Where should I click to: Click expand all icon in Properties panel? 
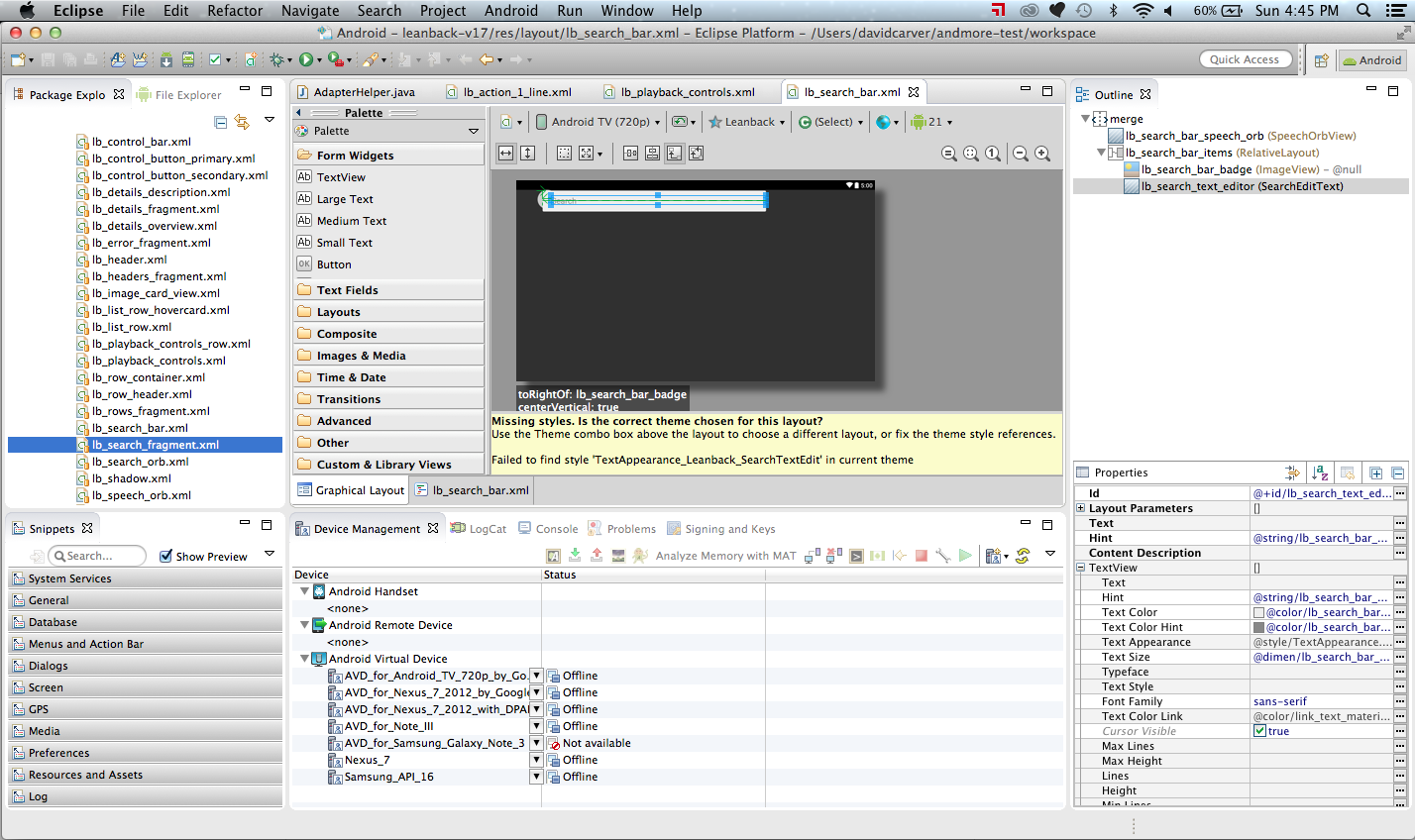click(1375, 472)
